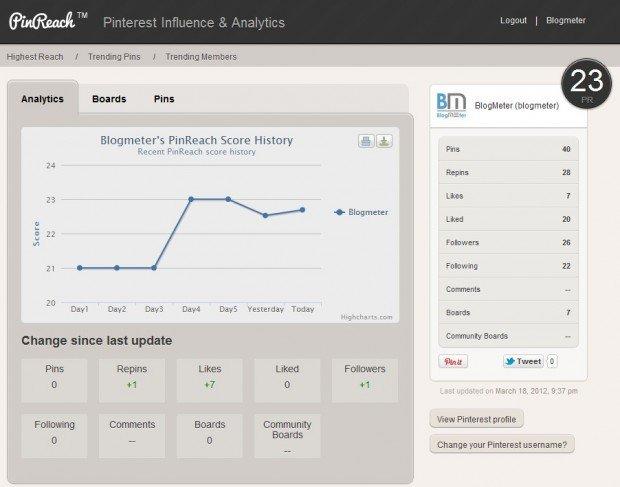
Task: Click the Change since last update heading
Action: click(97, 340)
